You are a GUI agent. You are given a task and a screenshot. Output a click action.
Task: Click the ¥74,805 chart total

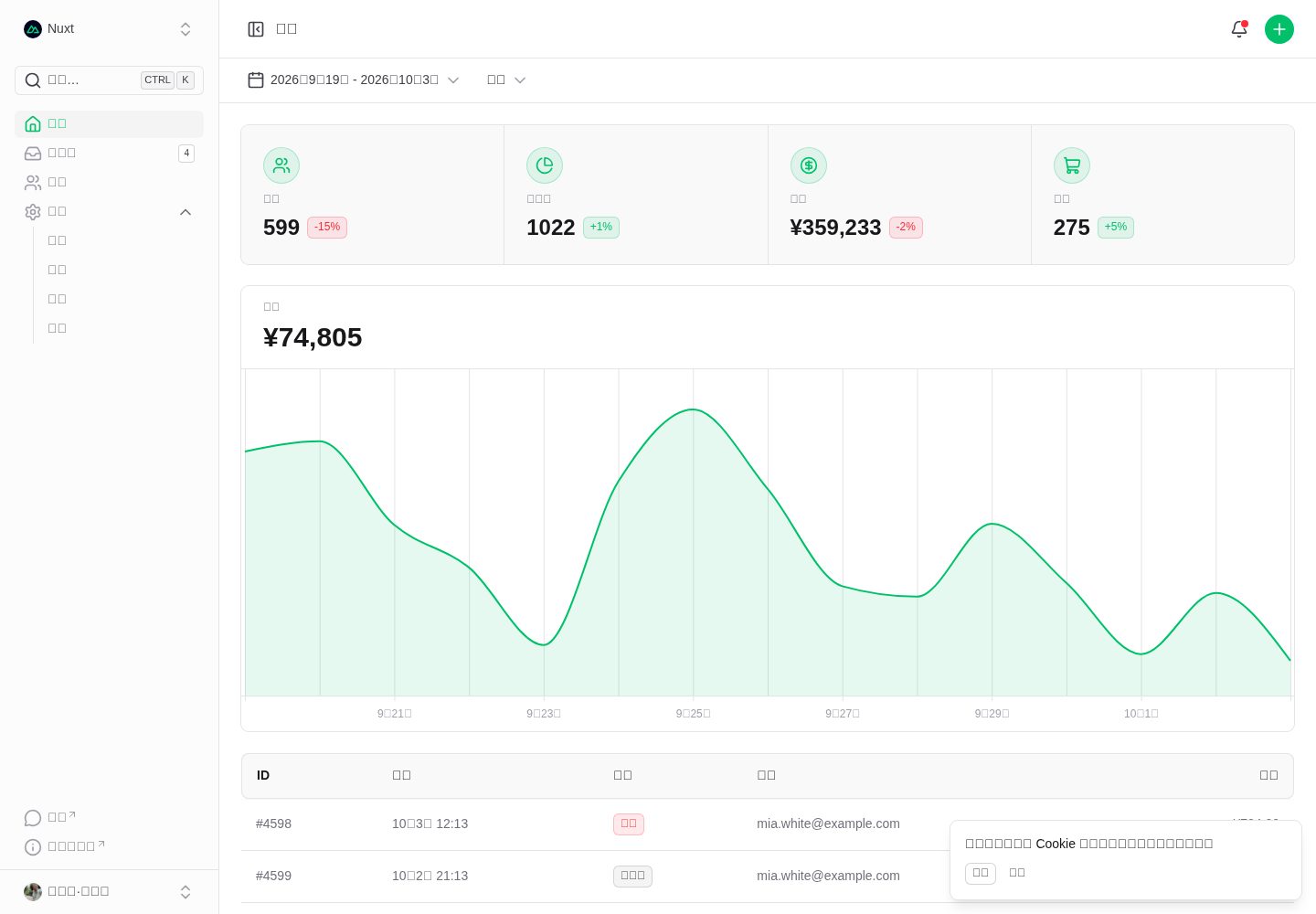(x=313, y=337)
